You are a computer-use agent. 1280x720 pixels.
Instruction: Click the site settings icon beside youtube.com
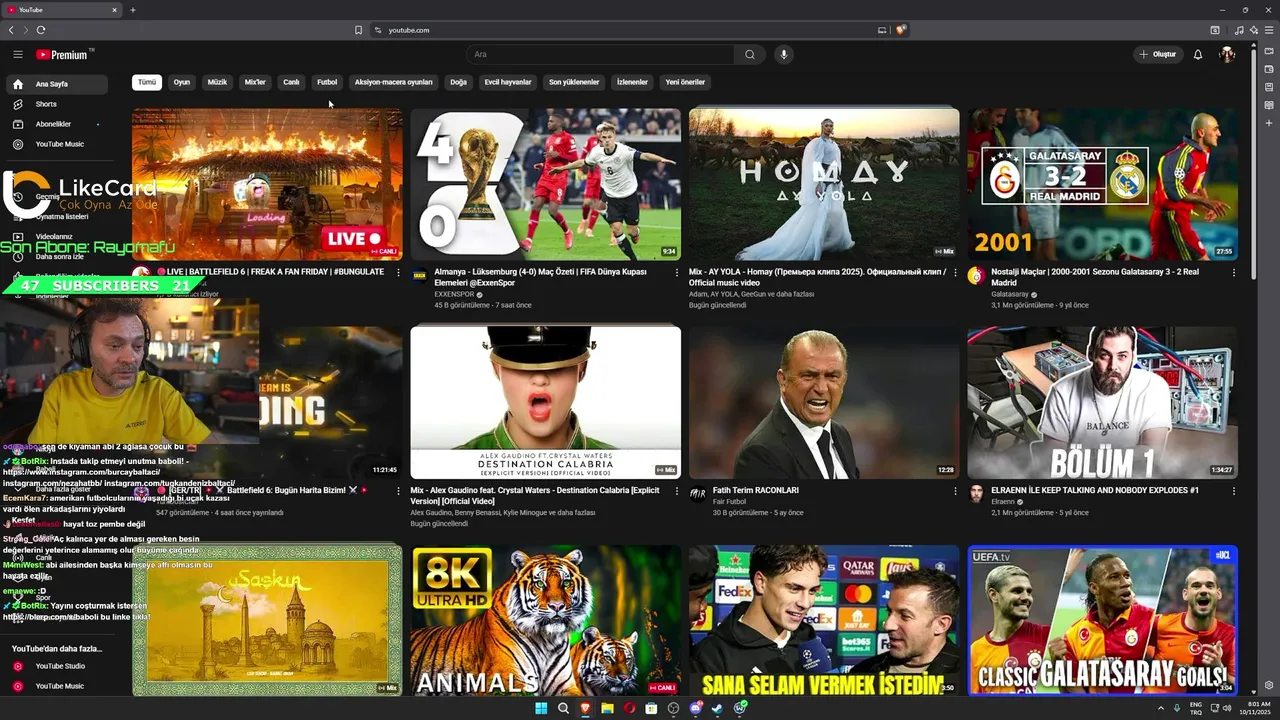tap(378, 30)
